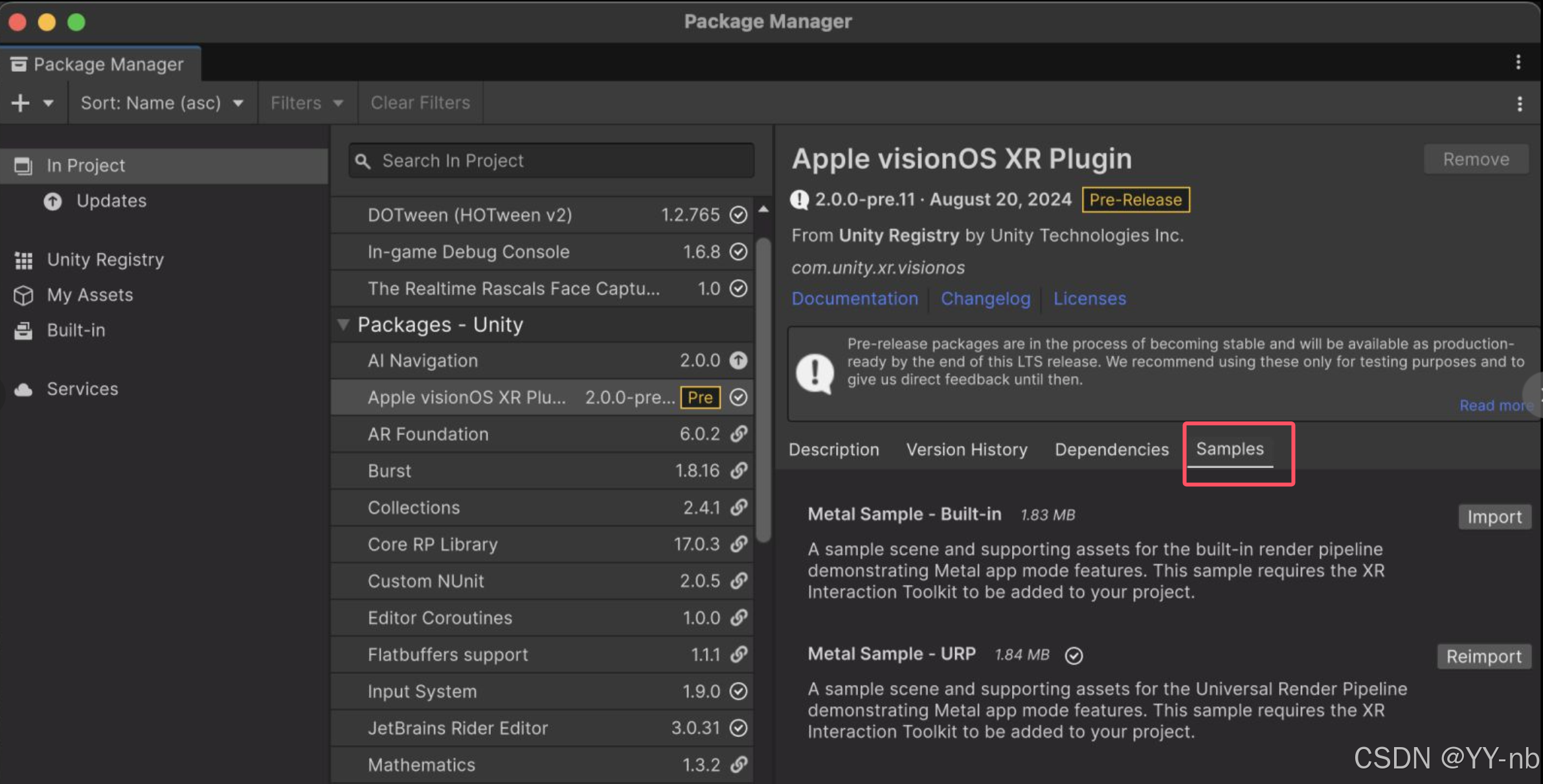Select the AI Navigation package
Screen dimensions: 1543x784
543,361
